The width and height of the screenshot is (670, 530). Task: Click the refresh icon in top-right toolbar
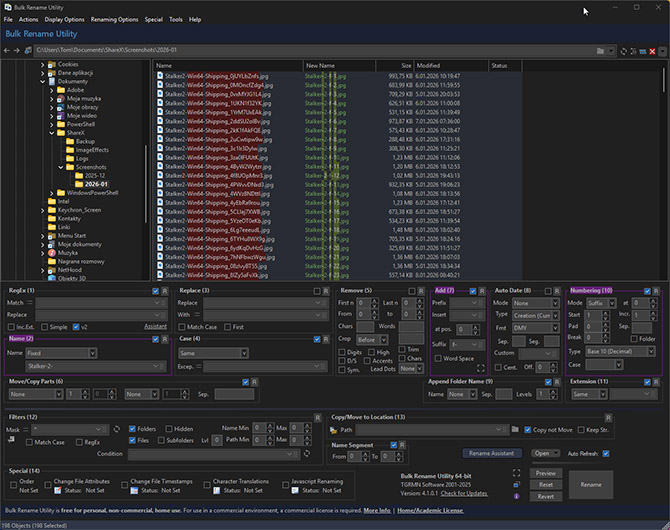click(x=623, y=50)
